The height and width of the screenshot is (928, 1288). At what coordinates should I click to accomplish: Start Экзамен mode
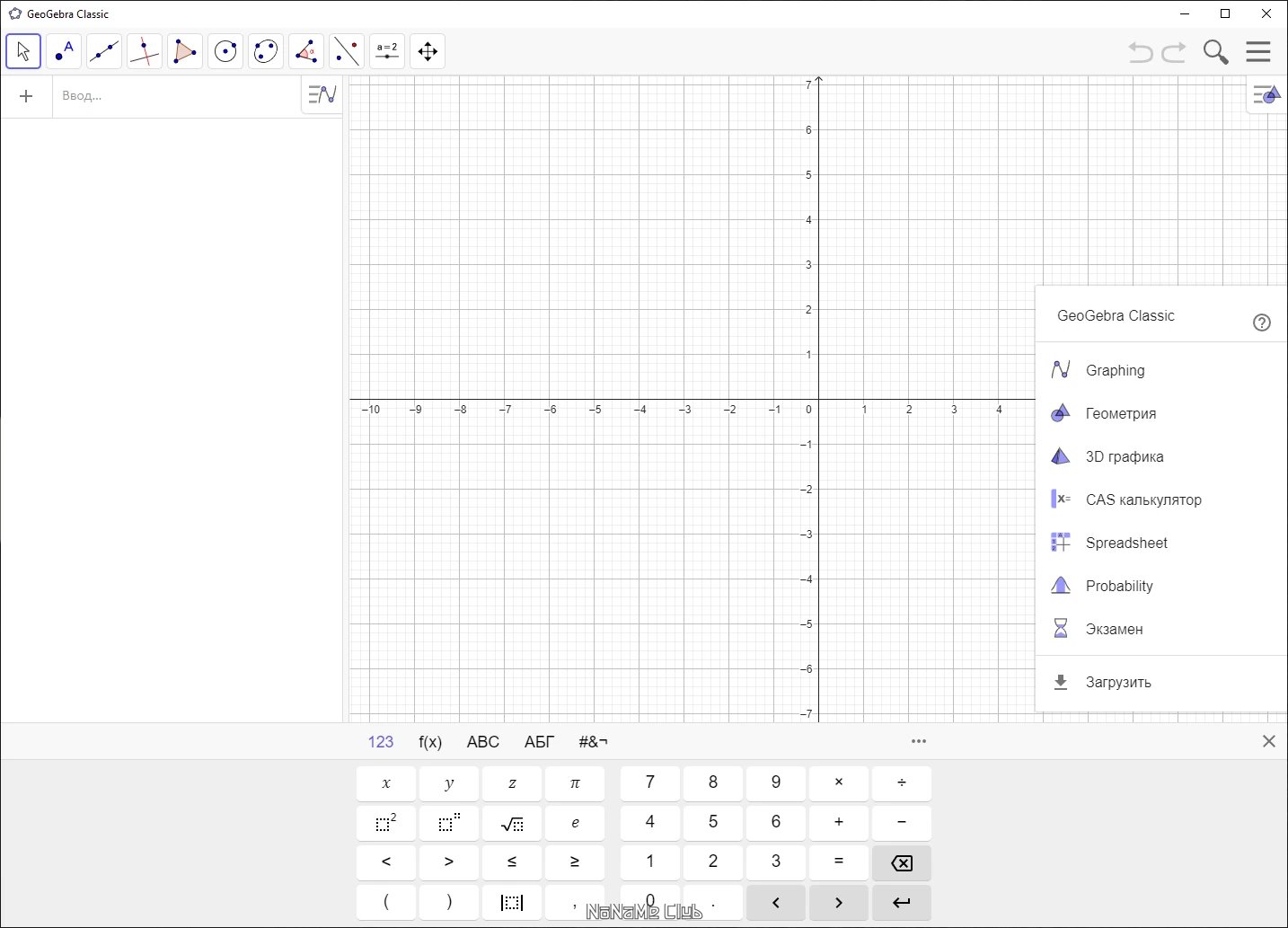1161,629
